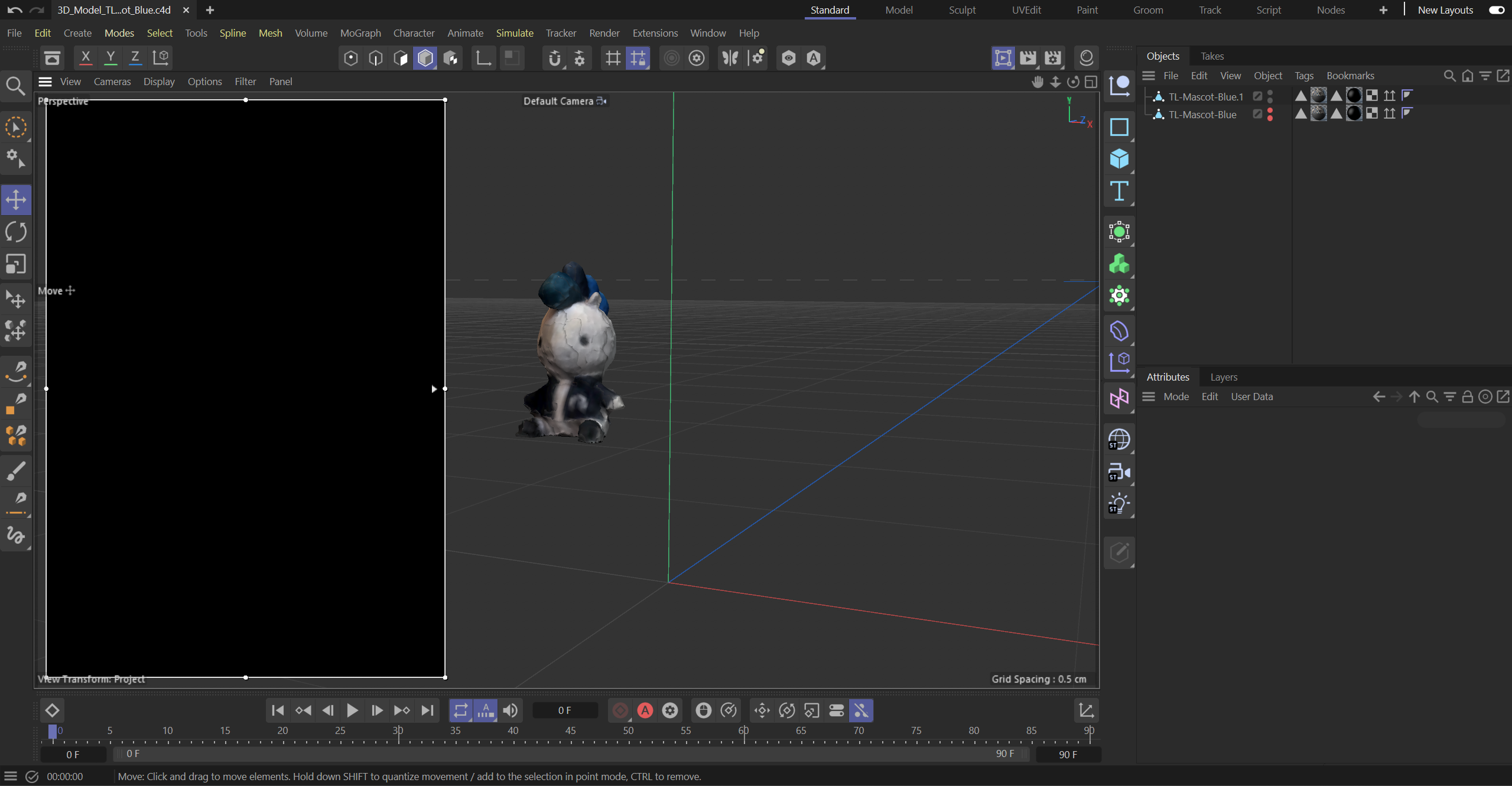Viewport: 1512px width, 786px height.
Task: Toggle the X axis lock
Action: pyautogui.click(x=86, y=58)
